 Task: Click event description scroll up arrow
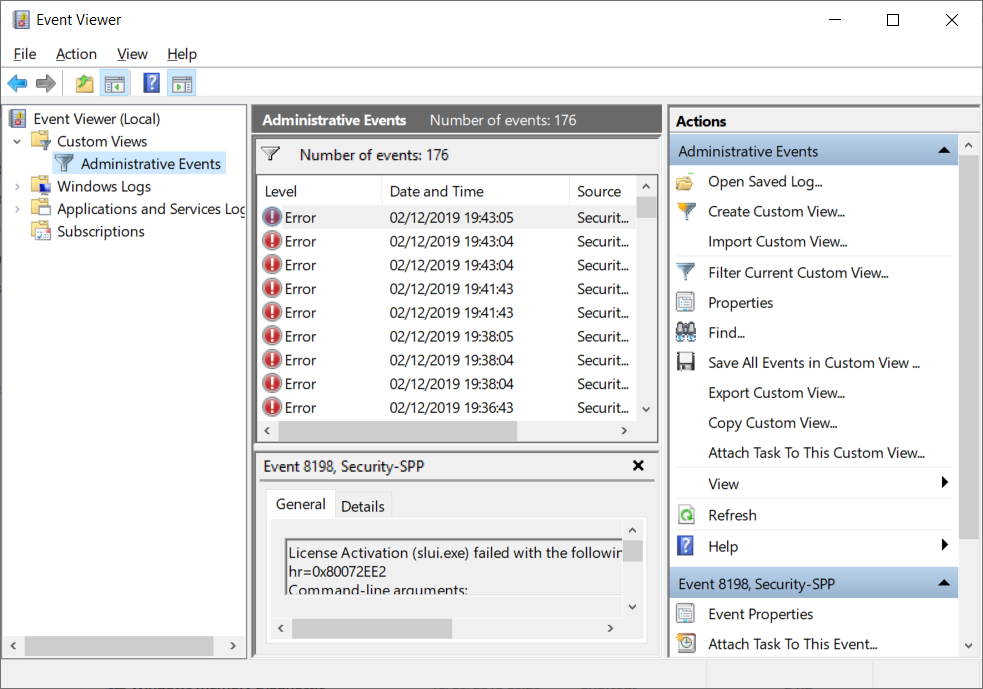pos(632,530)
